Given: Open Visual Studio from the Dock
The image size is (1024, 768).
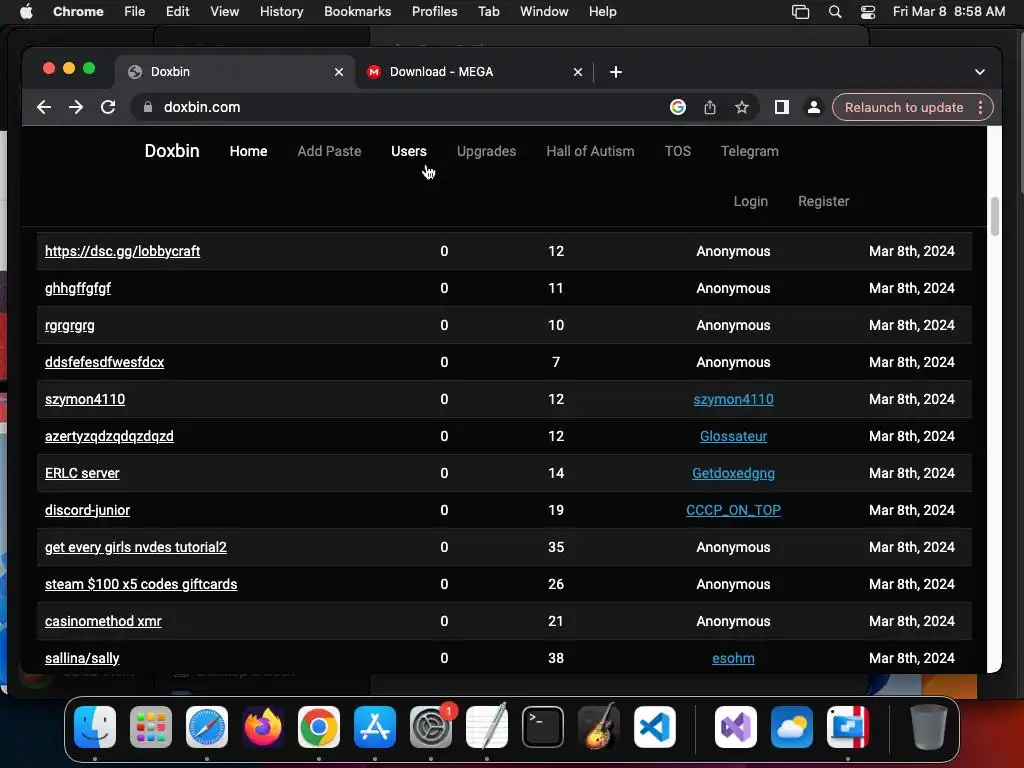Looking at the screenshot, I should point(736,727).
